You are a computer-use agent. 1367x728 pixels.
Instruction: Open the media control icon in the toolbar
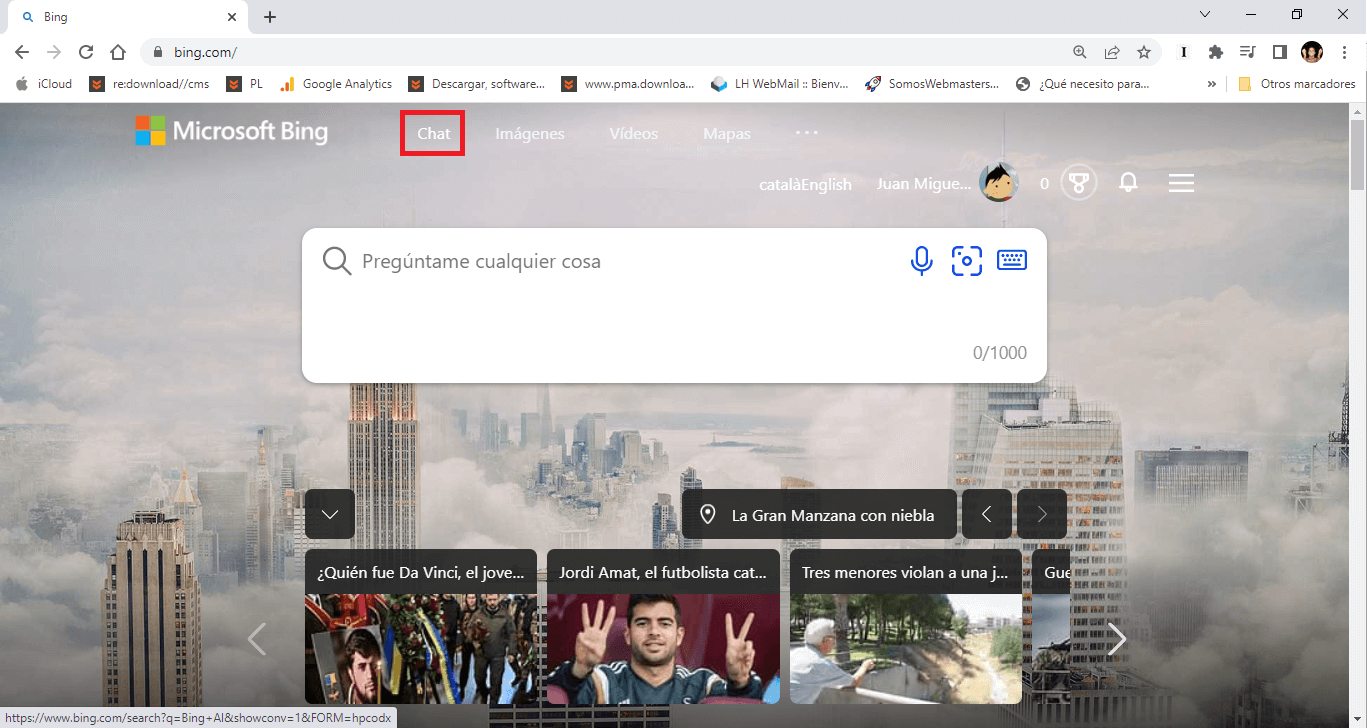click(1247, 52)
